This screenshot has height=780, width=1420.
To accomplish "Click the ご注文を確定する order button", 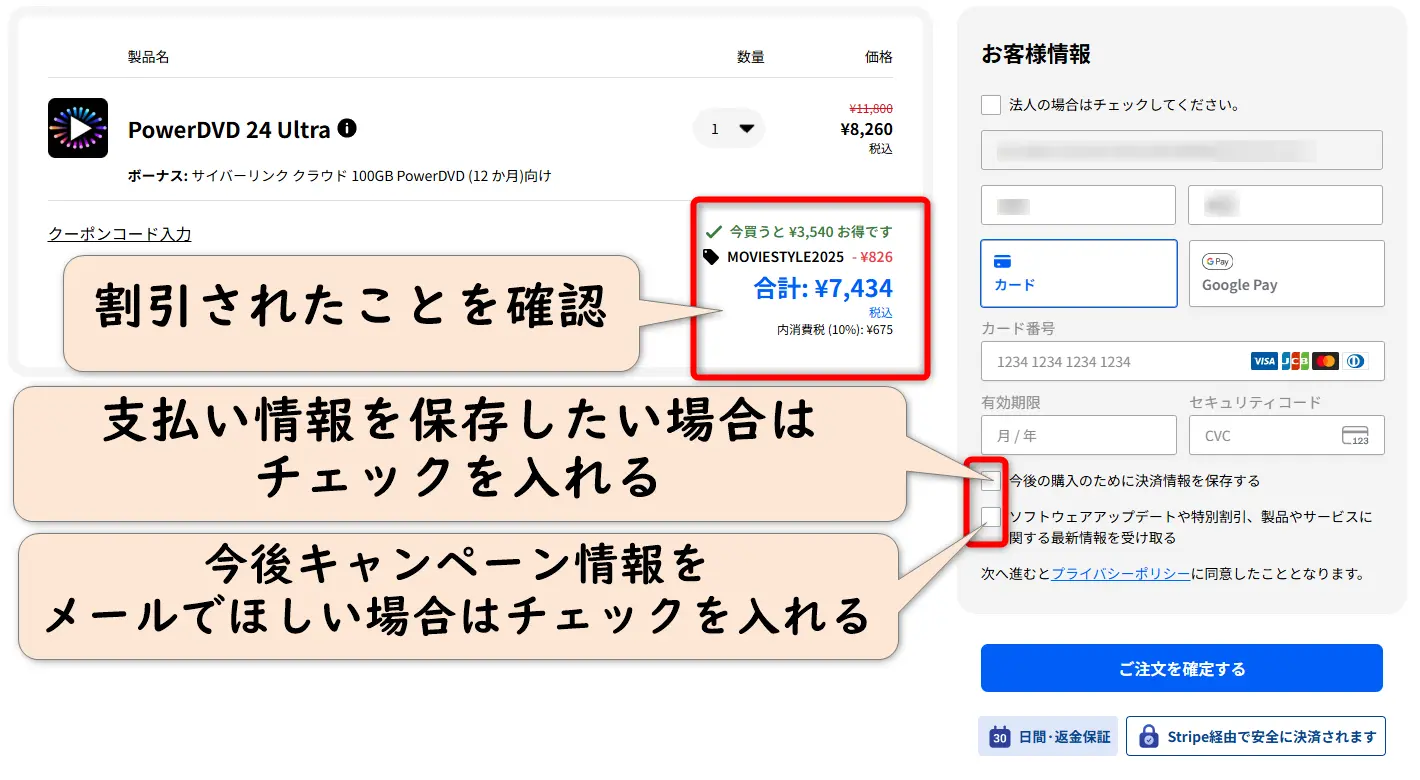I will (1182, 668).
